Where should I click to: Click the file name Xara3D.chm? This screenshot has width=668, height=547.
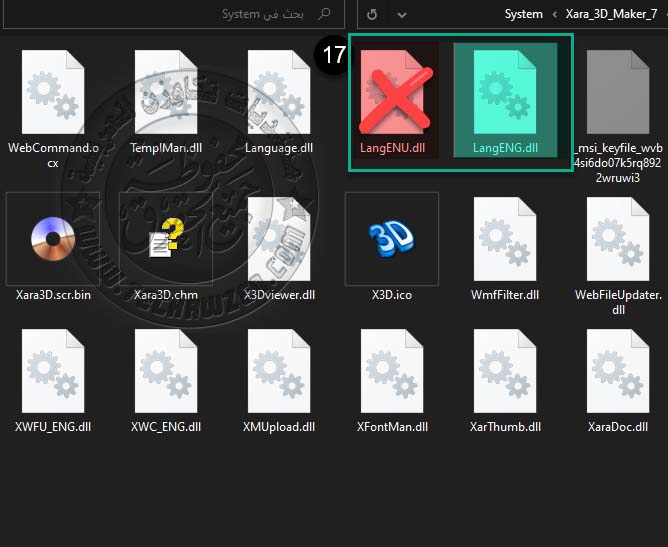click(x=166, y=295)
